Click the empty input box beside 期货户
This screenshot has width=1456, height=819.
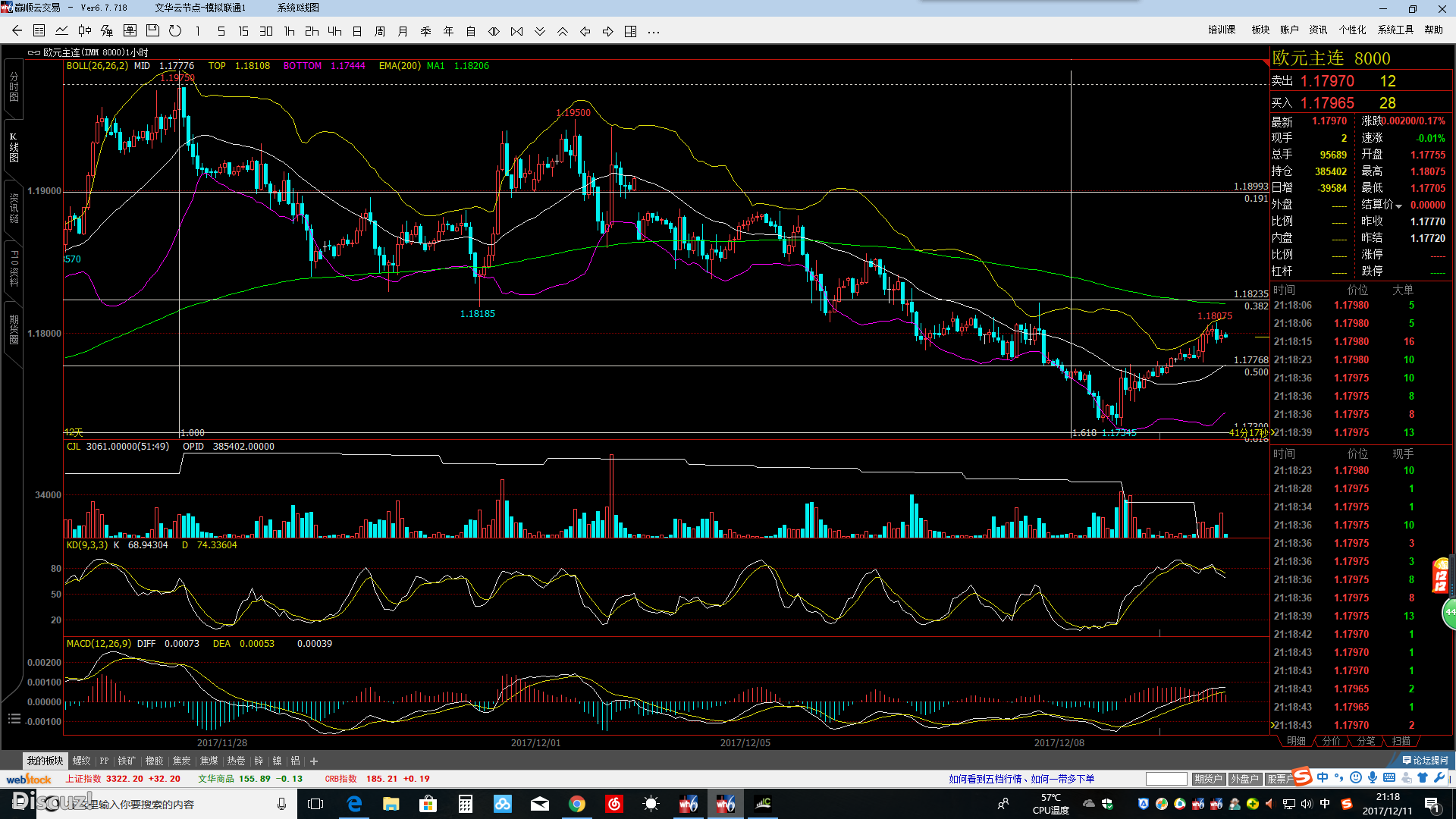pyautogui.click(x=1166, y=779)
